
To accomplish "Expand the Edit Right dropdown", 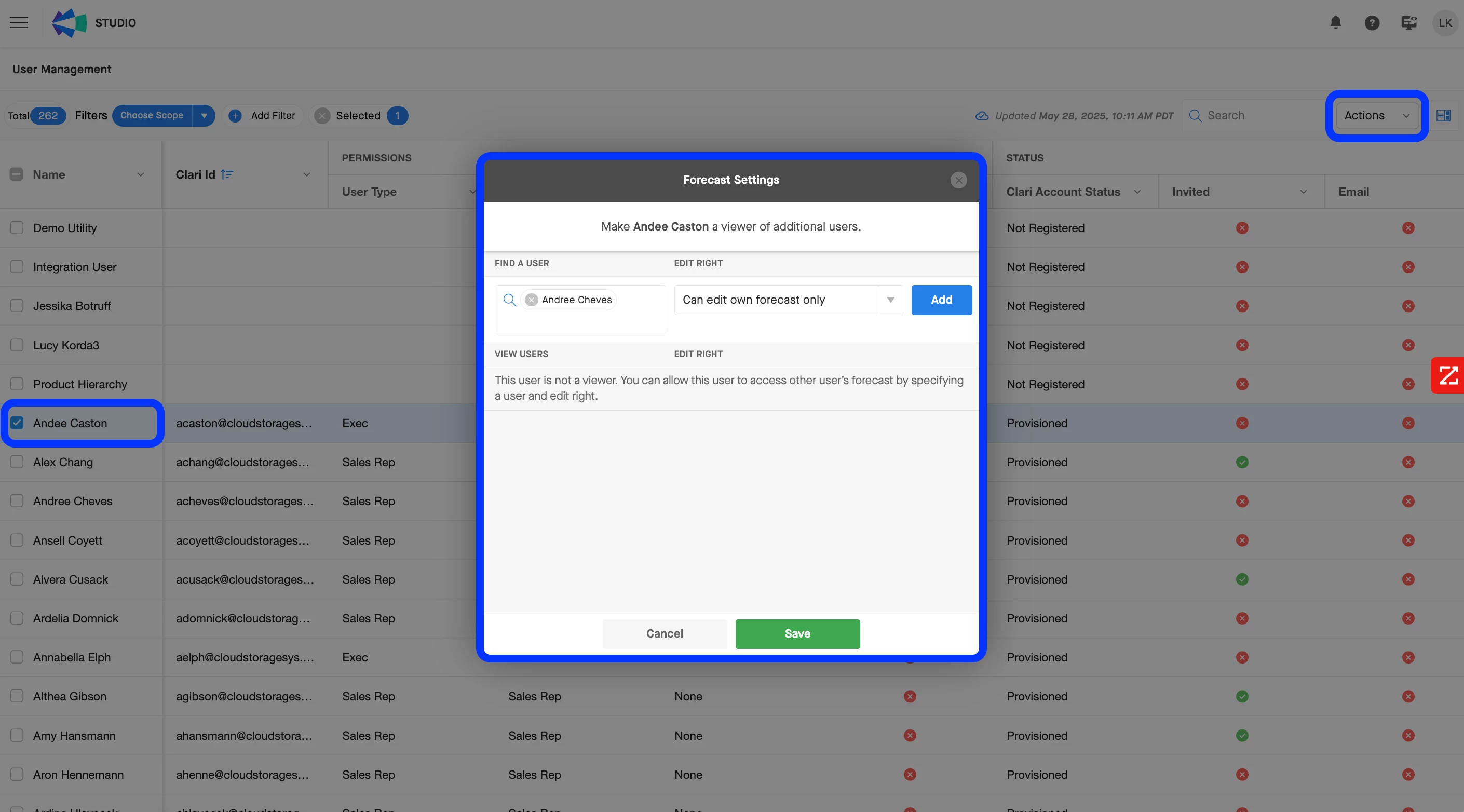I will click(x=890, y=300).
